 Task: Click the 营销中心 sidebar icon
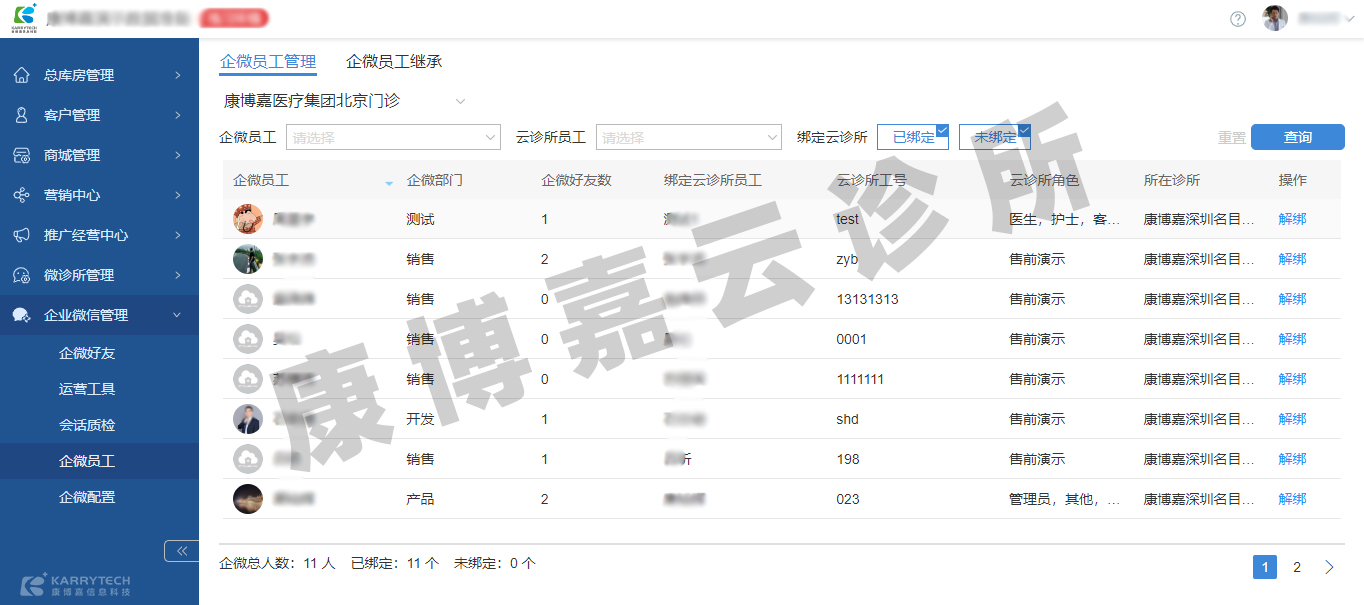21,195
